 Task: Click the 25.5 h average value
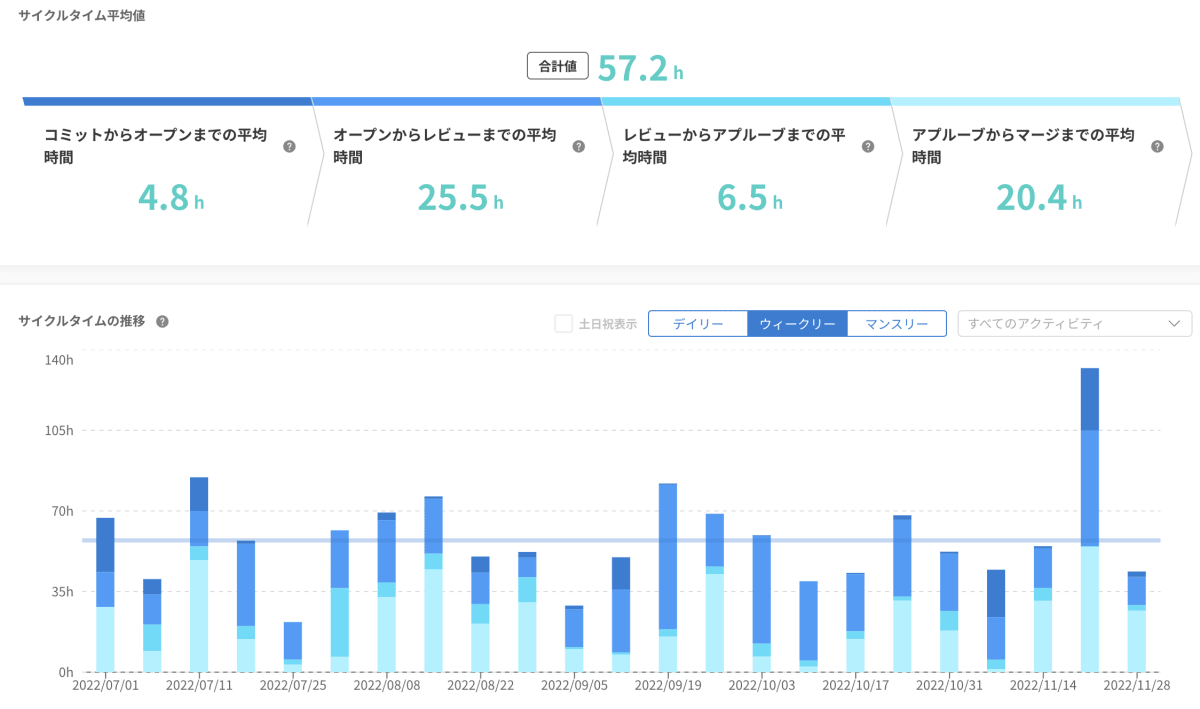click(460, 198)
